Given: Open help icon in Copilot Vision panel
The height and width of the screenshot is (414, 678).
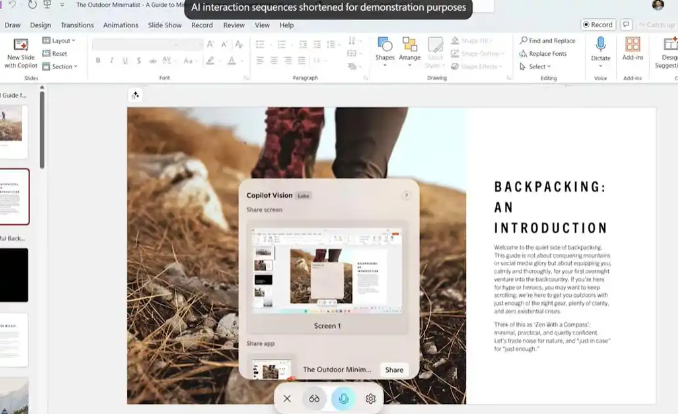Looking at the screenshot, I should (x=406, y=195).
